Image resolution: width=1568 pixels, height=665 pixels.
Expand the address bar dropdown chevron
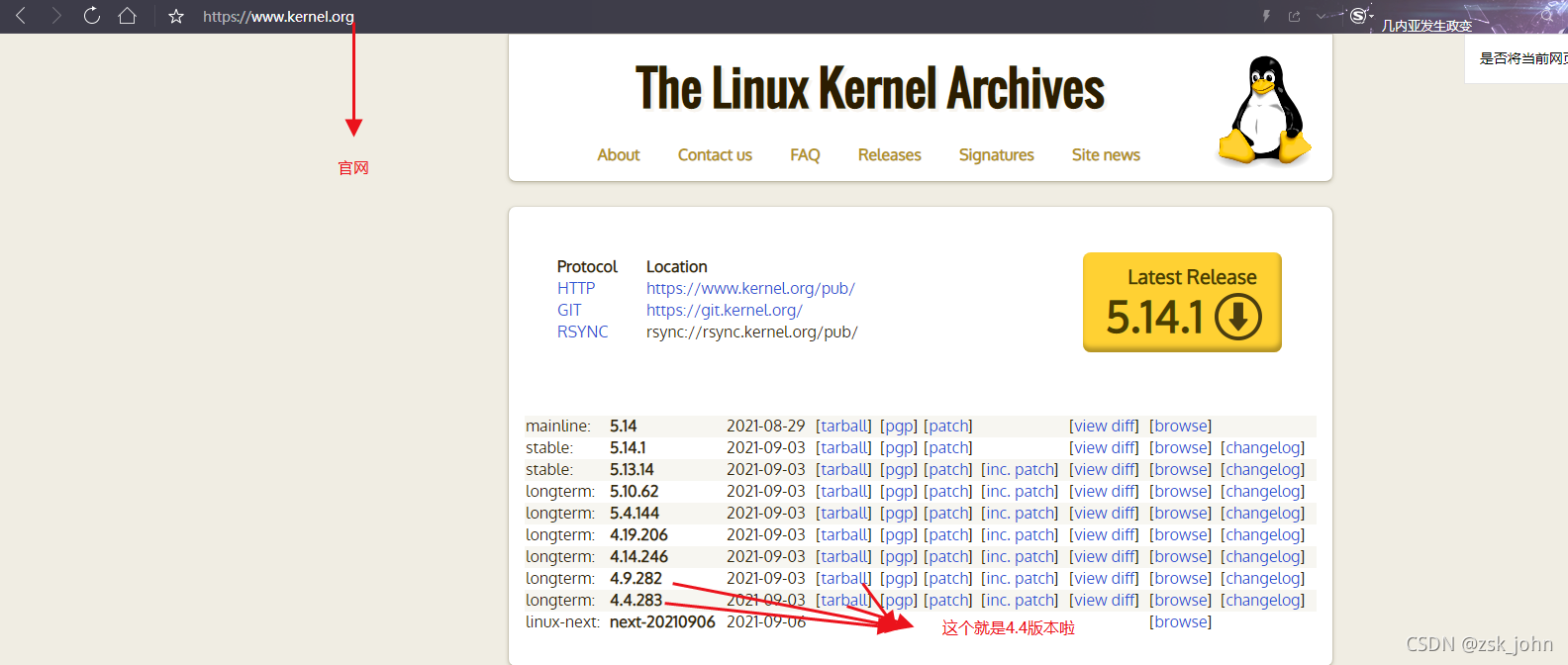coord(1322,16)
